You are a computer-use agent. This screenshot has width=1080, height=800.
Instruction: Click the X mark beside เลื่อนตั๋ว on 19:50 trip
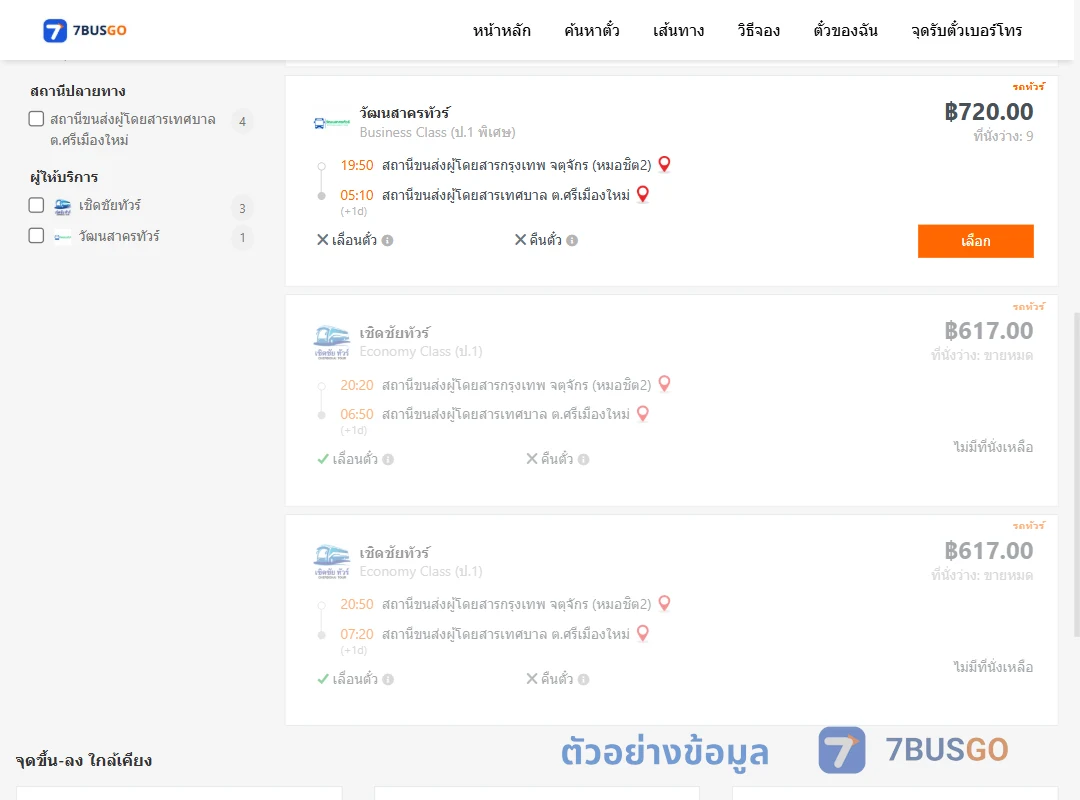pos(322,240)
